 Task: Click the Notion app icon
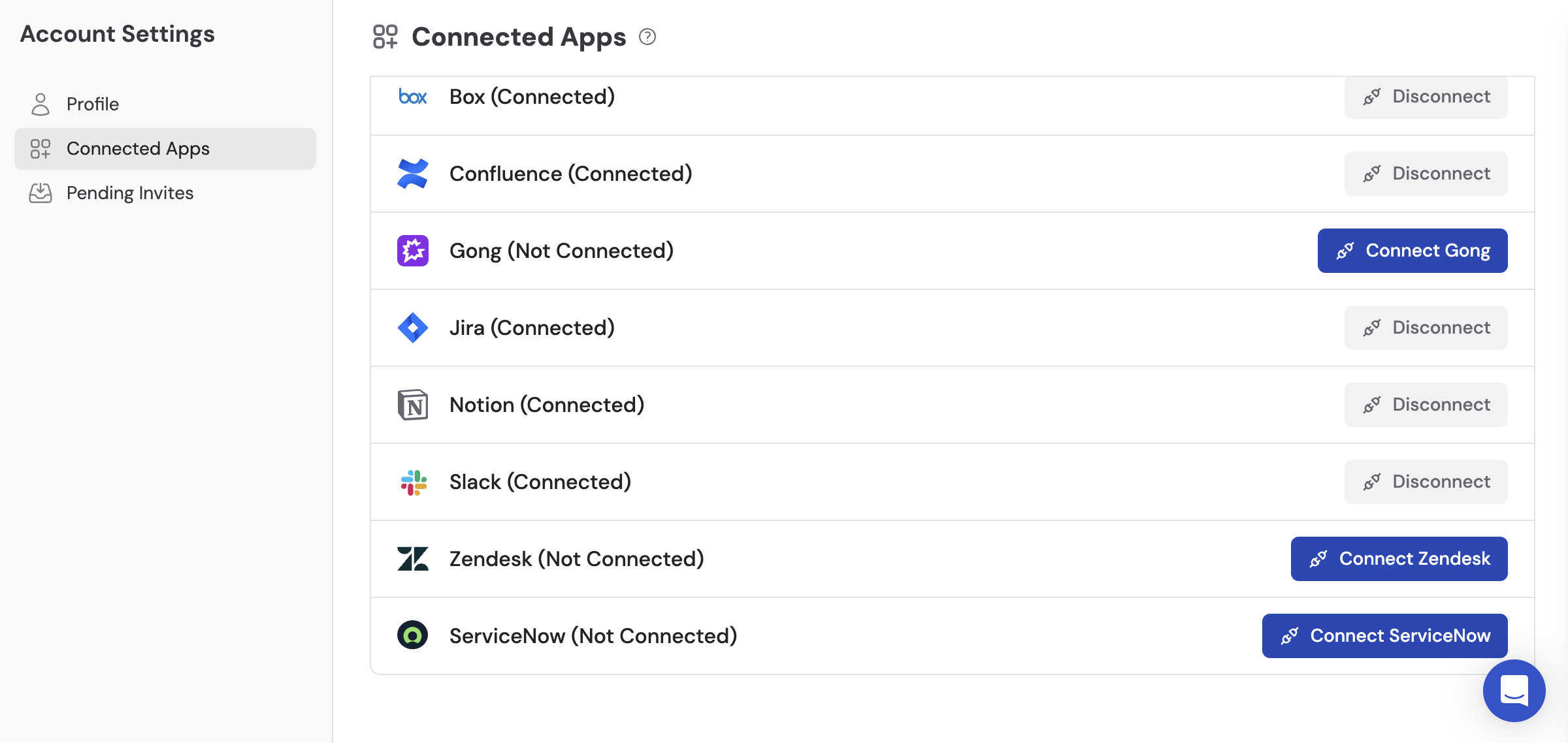412,404
